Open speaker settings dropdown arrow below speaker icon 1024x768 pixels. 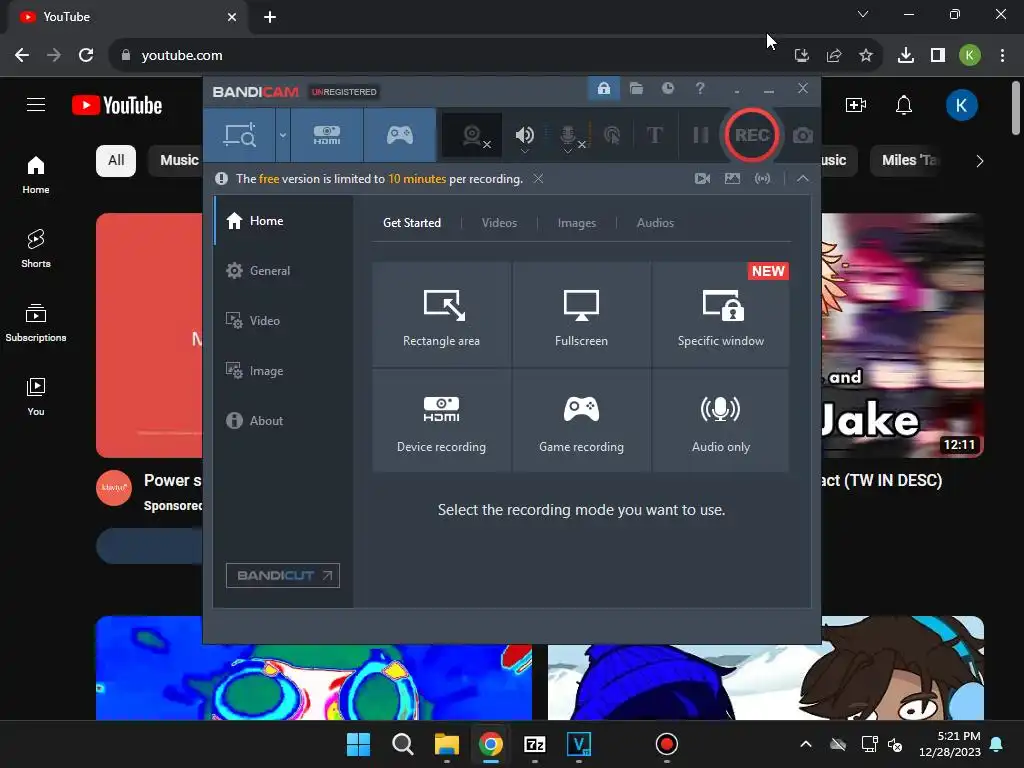pos(524,152)
